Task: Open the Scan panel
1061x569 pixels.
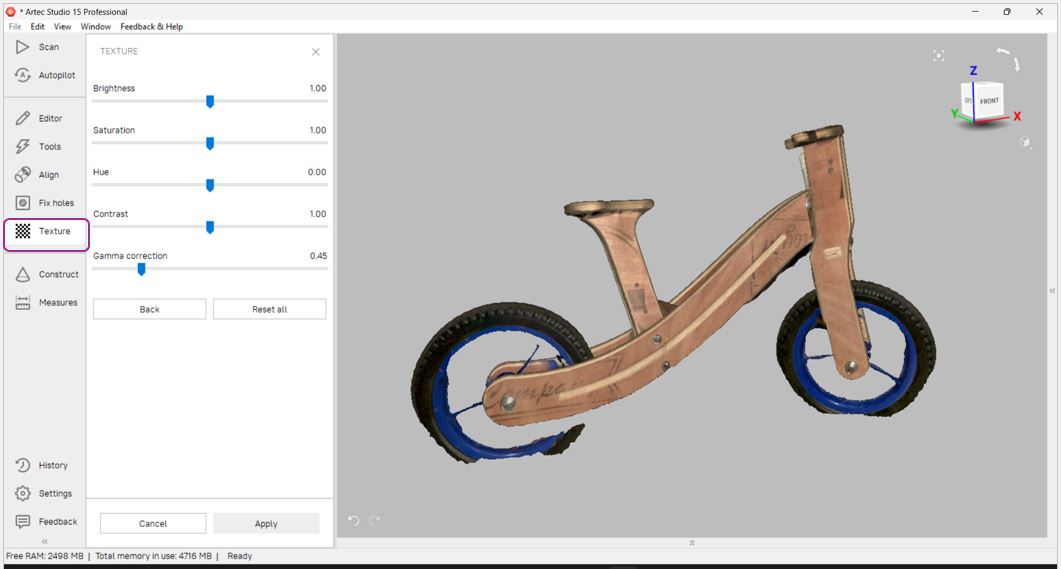Action: (x=37, y=47)
